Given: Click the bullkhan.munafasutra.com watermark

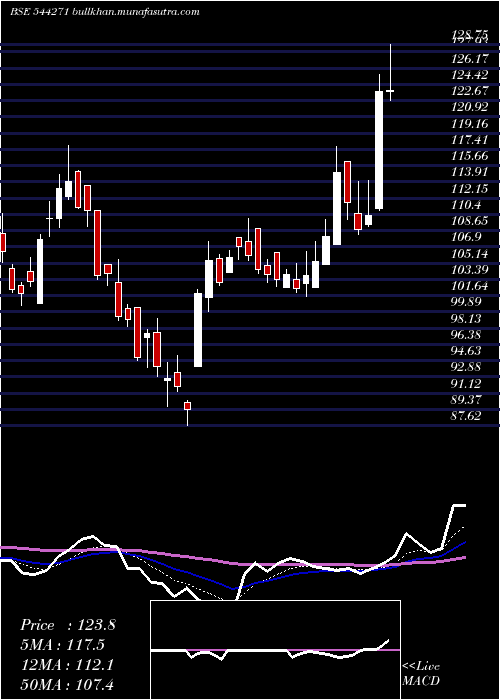Looking at the screenshot, I should click(135, 12).
